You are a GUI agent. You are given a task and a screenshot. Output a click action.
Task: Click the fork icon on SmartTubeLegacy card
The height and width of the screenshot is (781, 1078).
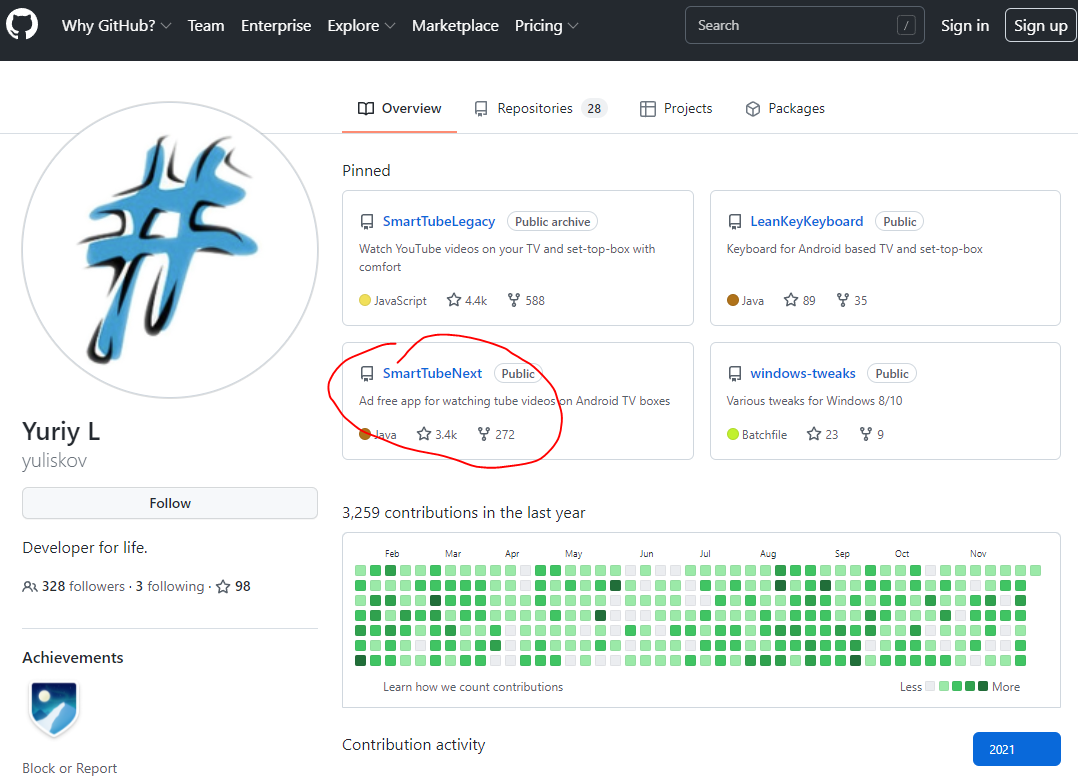tap(514, 300)
